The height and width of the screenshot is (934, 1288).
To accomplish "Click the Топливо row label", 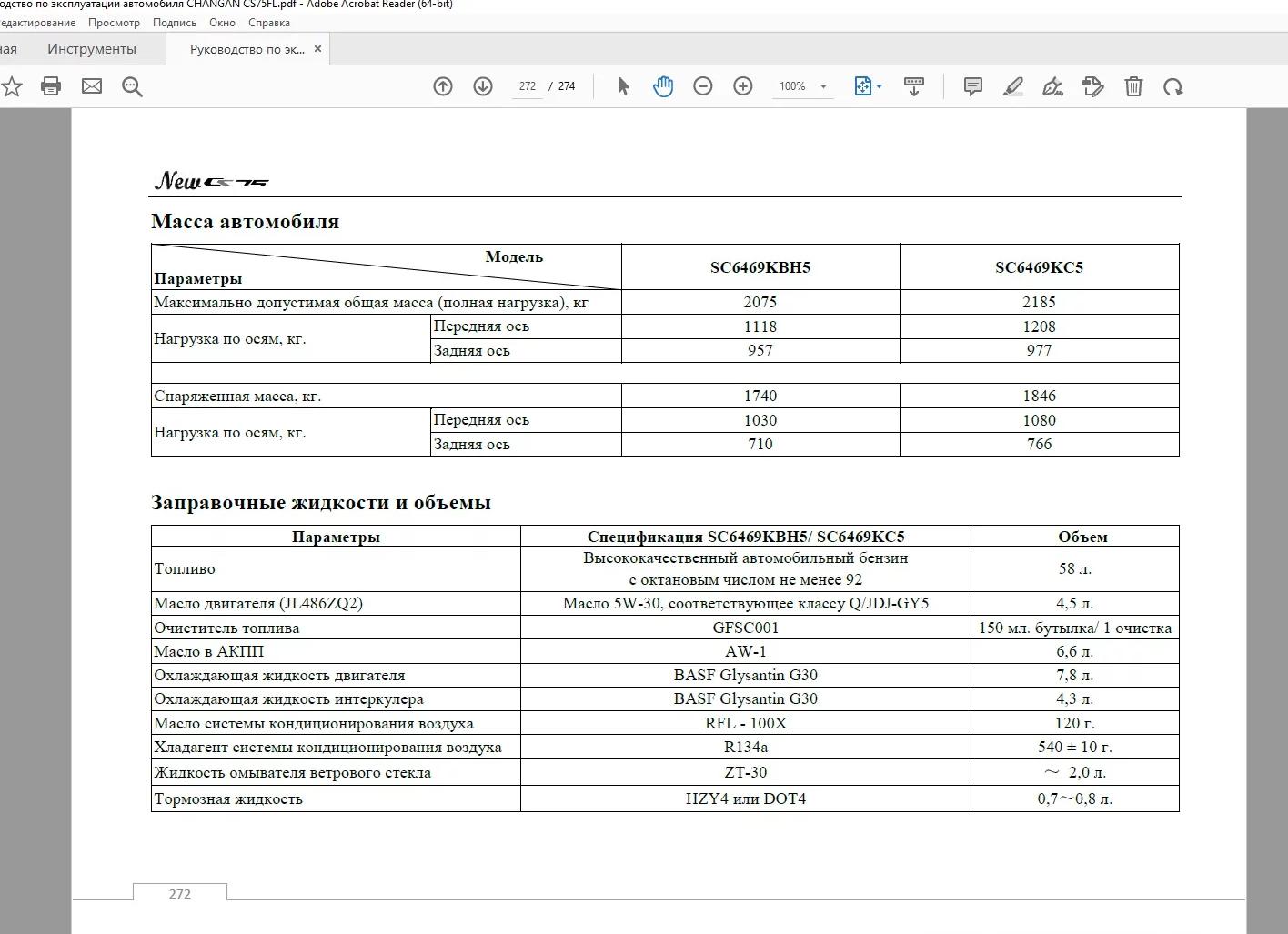I will pos(185,569).
